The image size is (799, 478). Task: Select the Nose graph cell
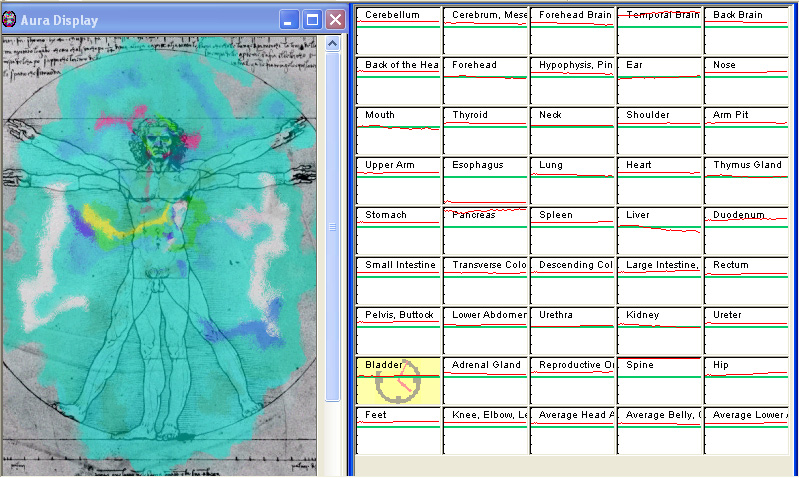(747, 81)
